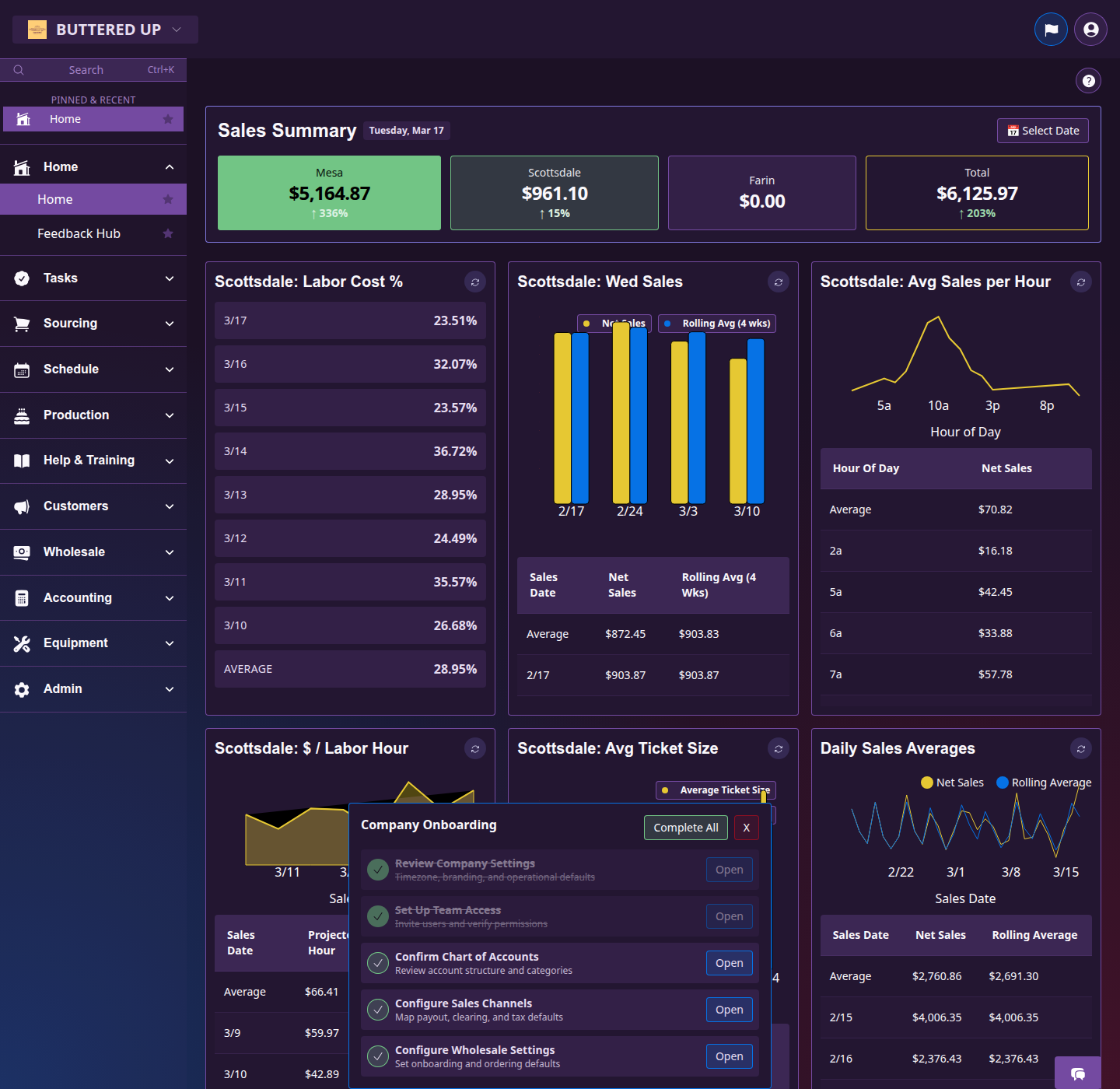This screenshot has height=1089, width=1120.
Task: Click the Complete All button in Company Onboarding
Action: tap(685, 827)
